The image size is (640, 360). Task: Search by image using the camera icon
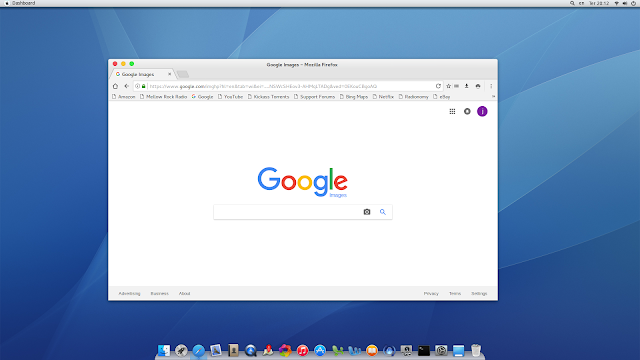367,212
